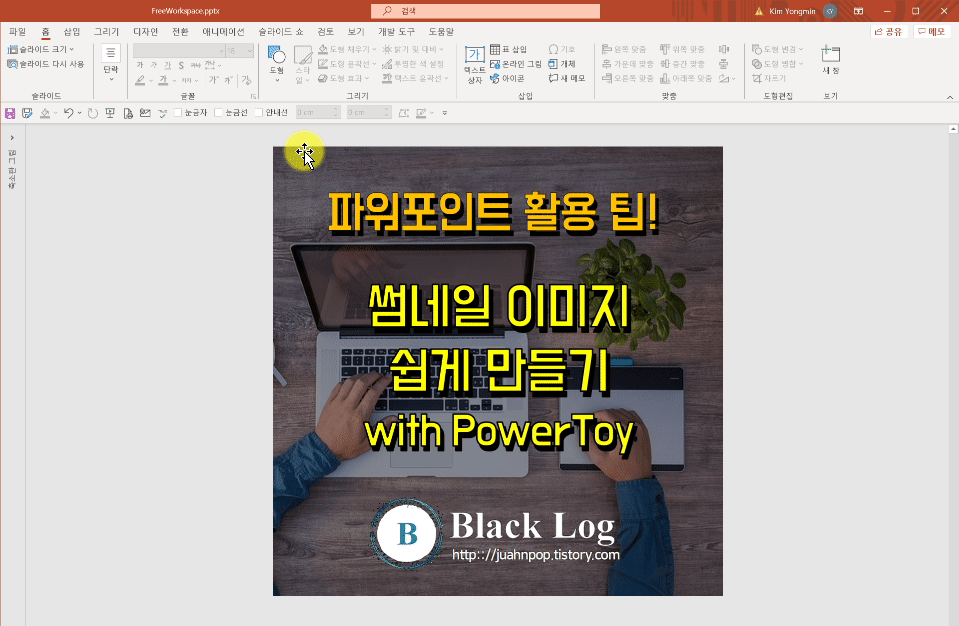Viewport: 959px width, 626px height.
Task: Insert a 텍스트 상자 text box
Action: [x=475, y=64]
